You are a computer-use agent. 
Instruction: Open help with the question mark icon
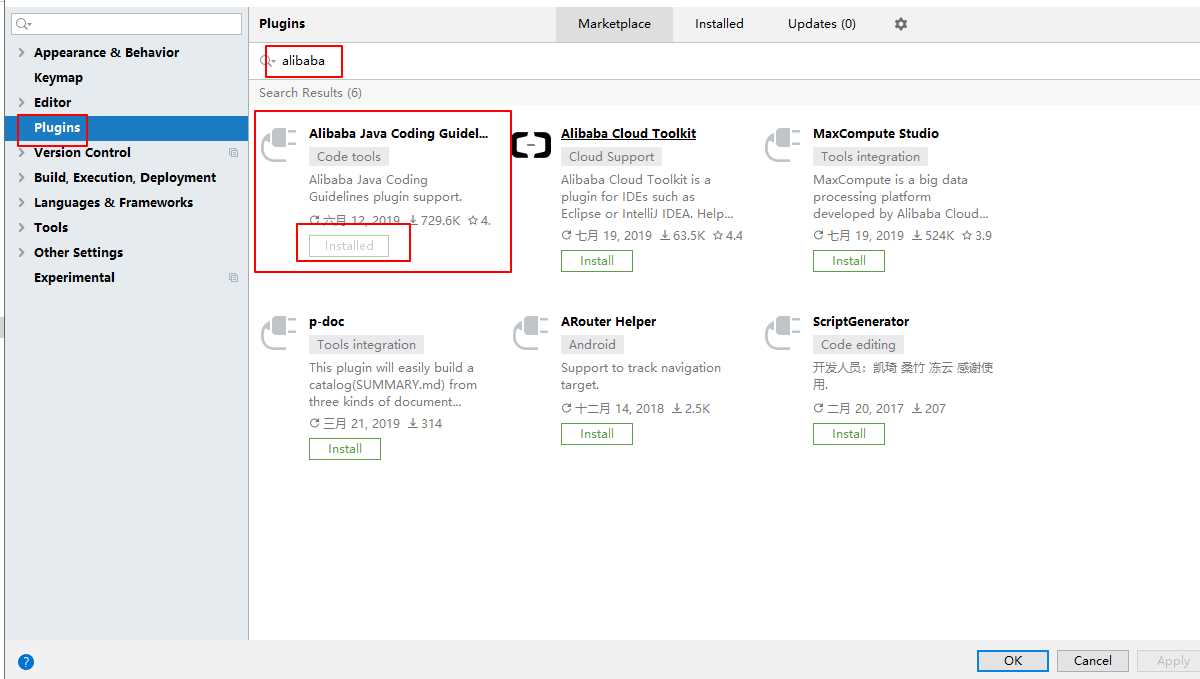click(26, 661)
